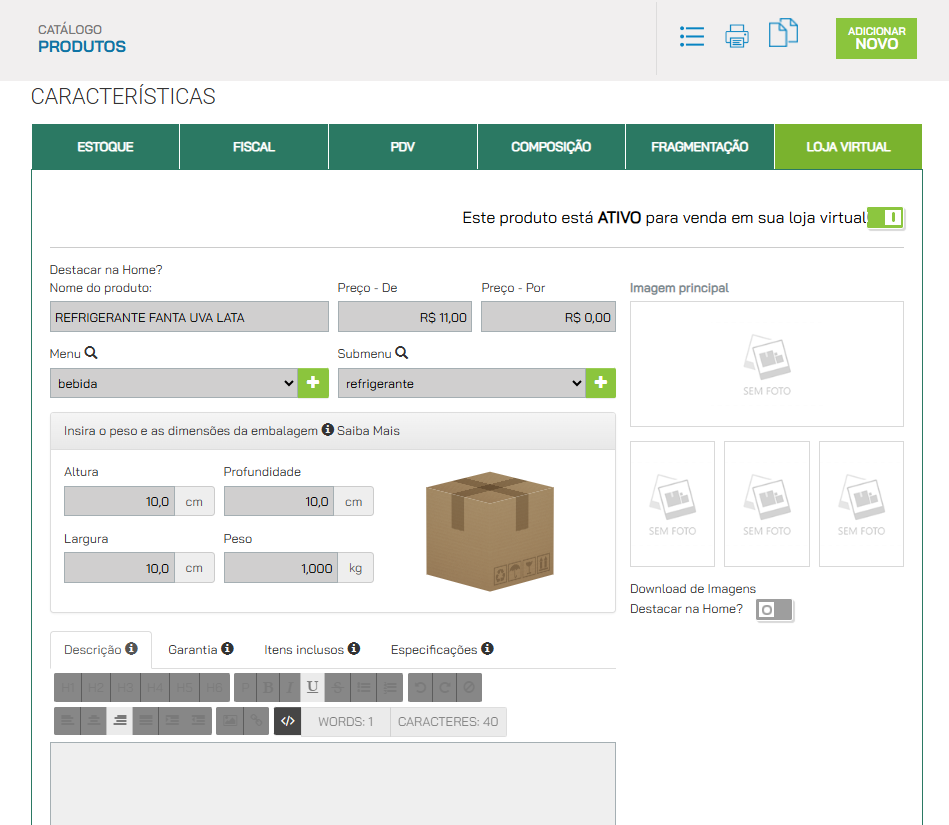The height and width of the screenshot is (825, 949).
Task: Switch to the Fiscal tab
Action: [x=254, y=147]
